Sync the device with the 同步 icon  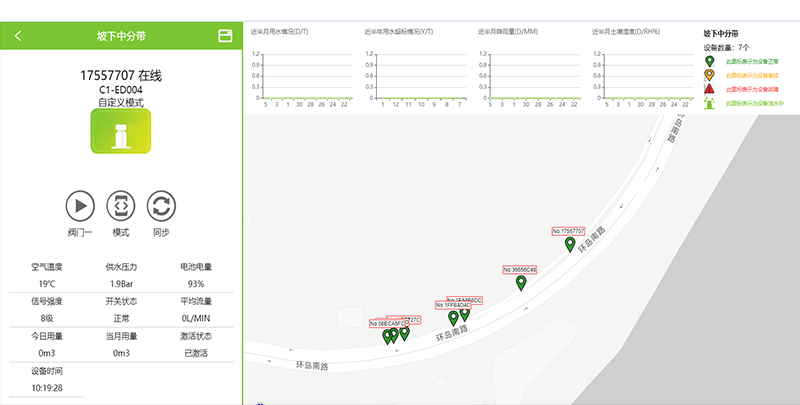pyautogui.click(x=161, y=206)
